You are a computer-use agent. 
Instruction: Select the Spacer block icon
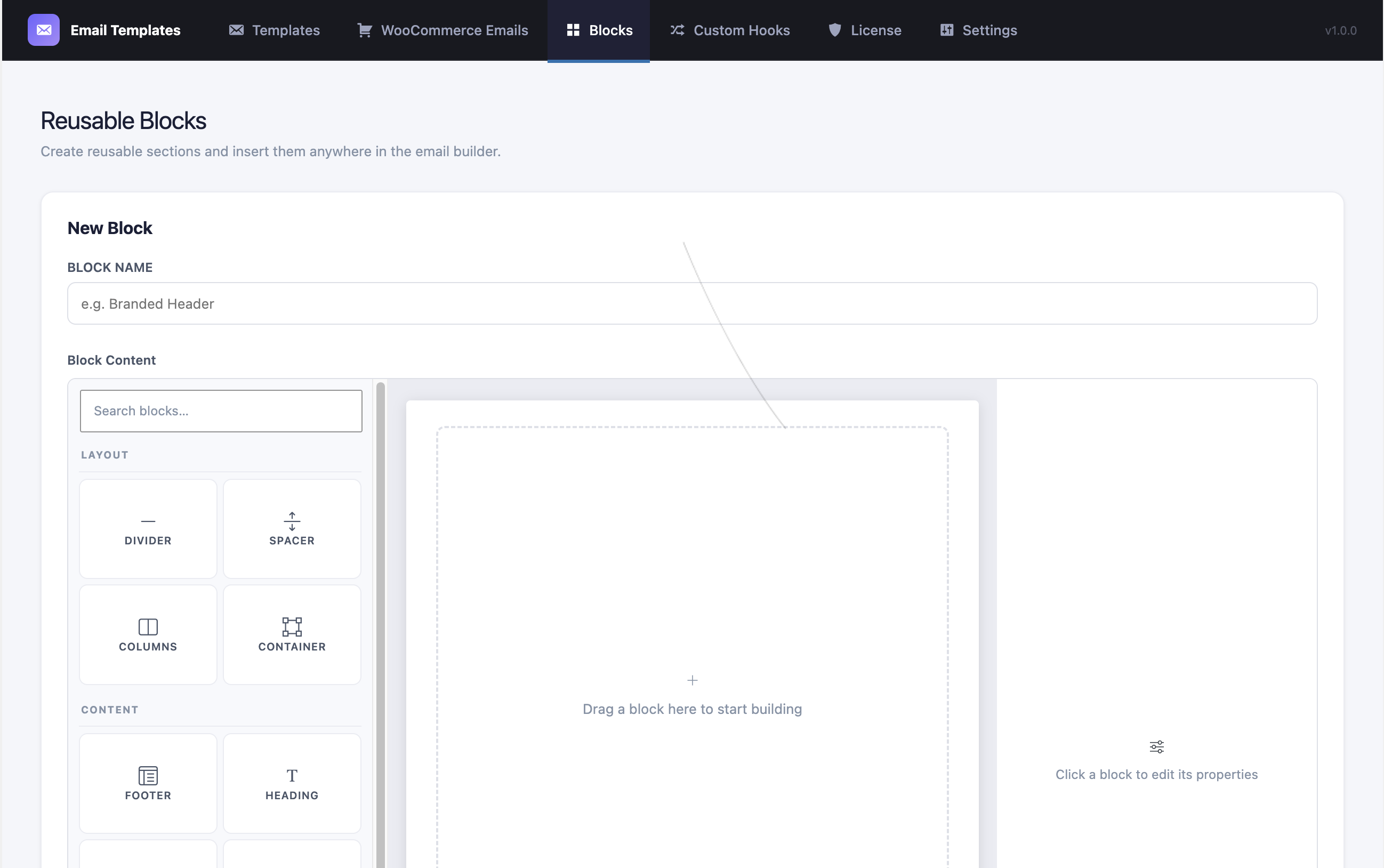292,521
